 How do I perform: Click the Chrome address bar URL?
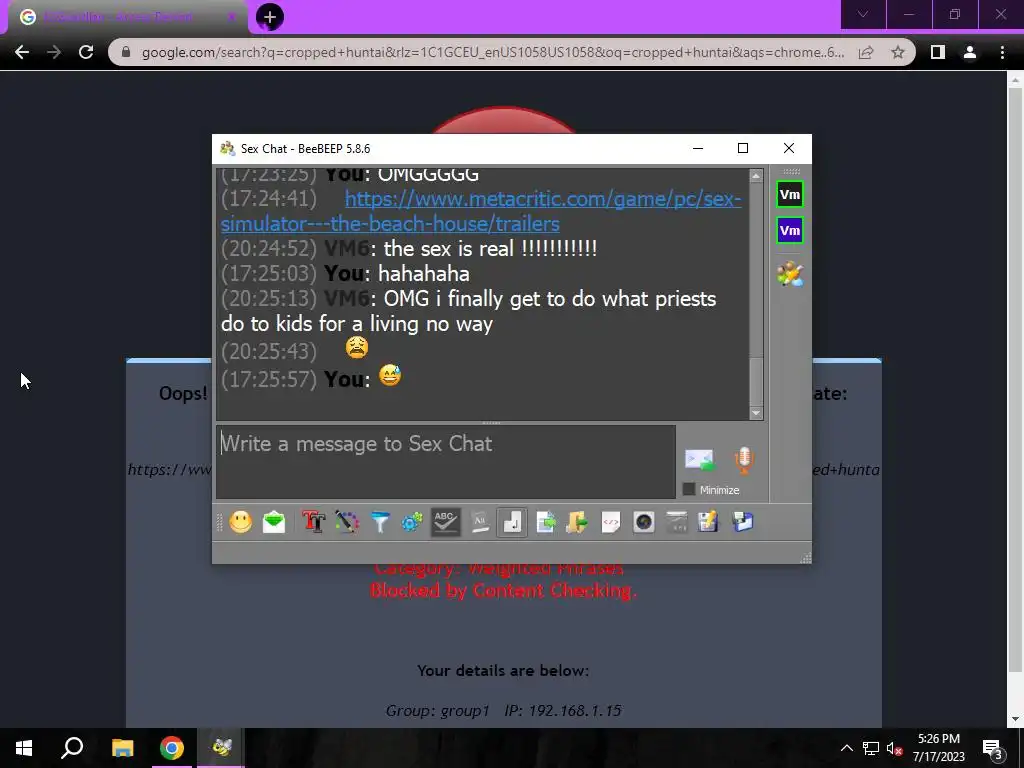tap(493, 52)
